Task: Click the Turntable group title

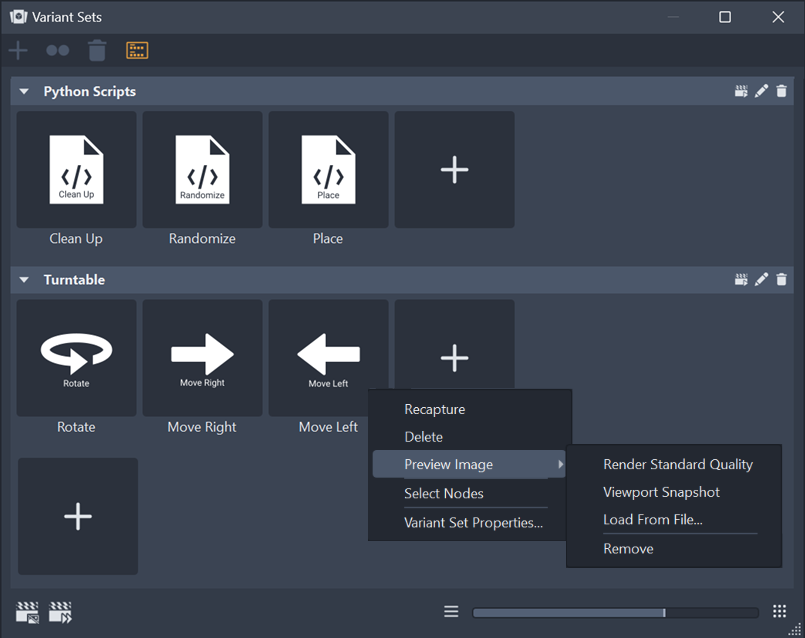Action: pyautogui.click(x=74, y=280)
